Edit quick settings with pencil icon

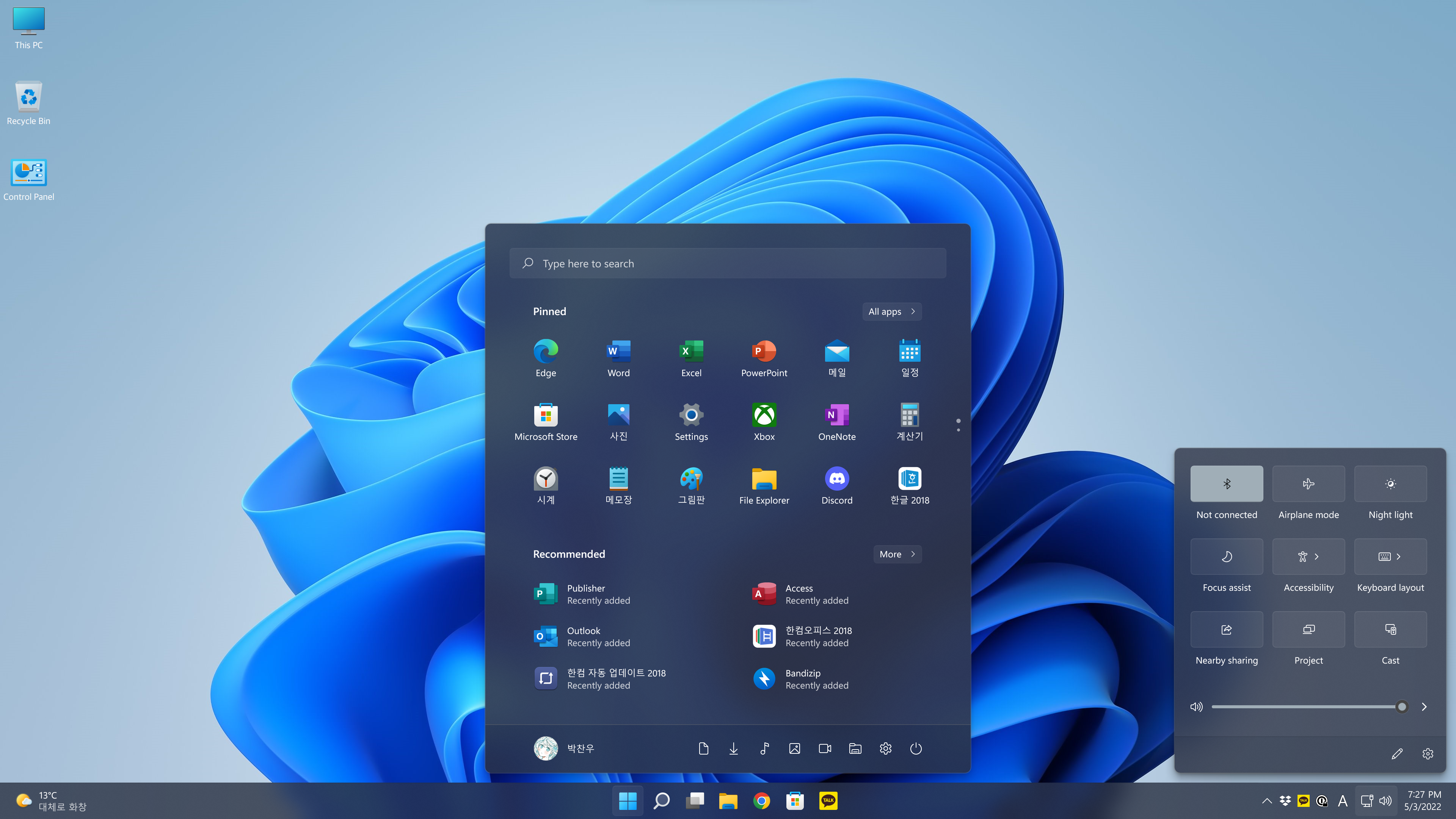point(1396,753)
